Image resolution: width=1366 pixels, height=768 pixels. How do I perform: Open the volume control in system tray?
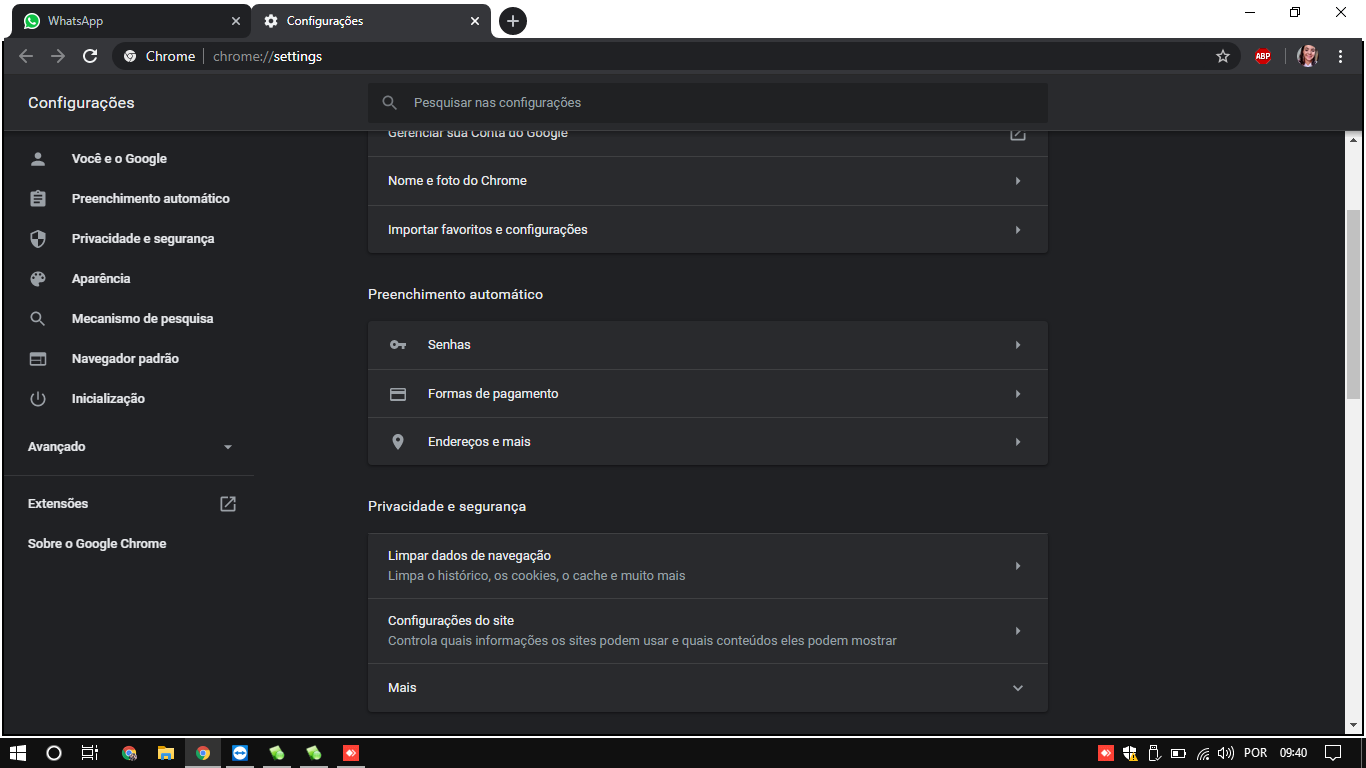[1226, 753]
